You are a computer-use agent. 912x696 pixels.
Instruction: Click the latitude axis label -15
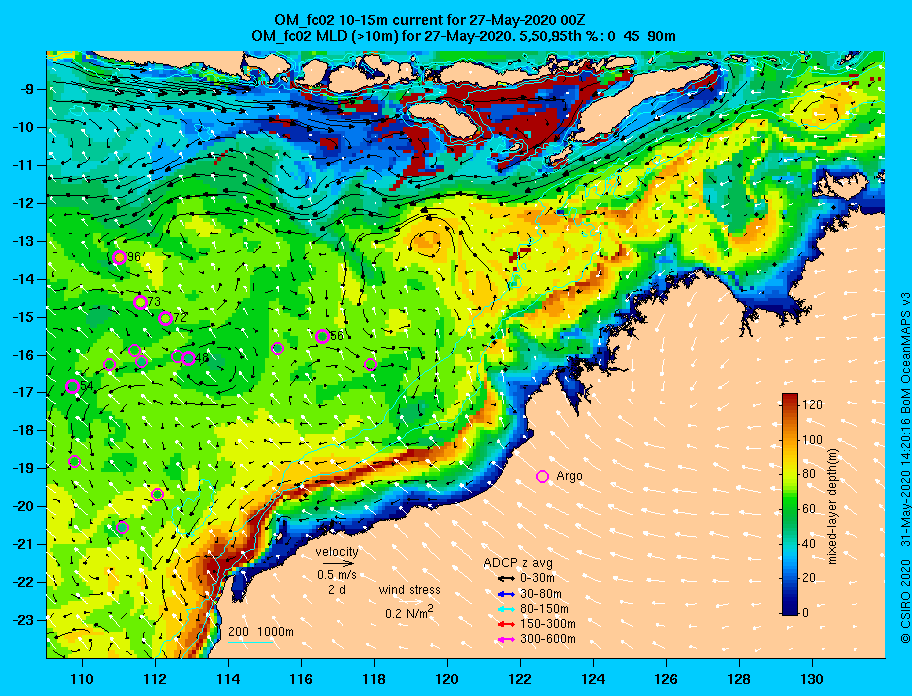point(24,317)
